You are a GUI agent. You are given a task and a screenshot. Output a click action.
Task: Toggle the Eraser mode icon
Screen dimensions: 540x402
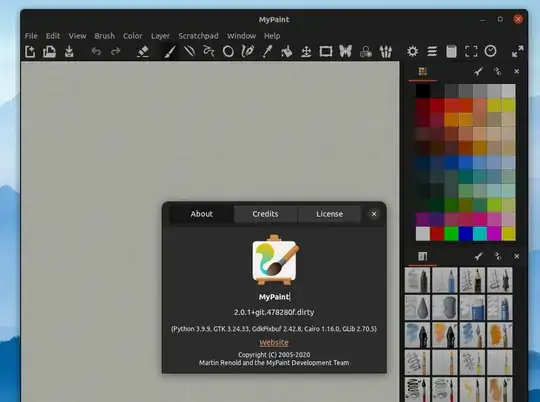[x=143, y=52]
